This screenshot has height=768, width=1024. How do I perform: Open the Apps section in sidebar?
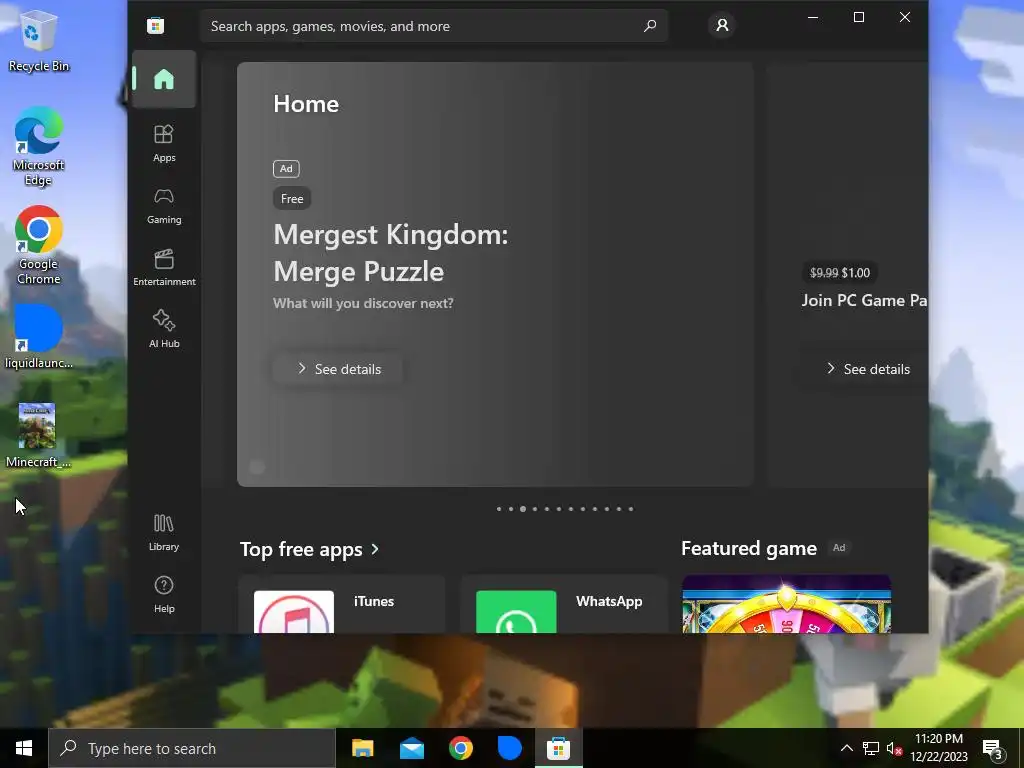(164, 143)
